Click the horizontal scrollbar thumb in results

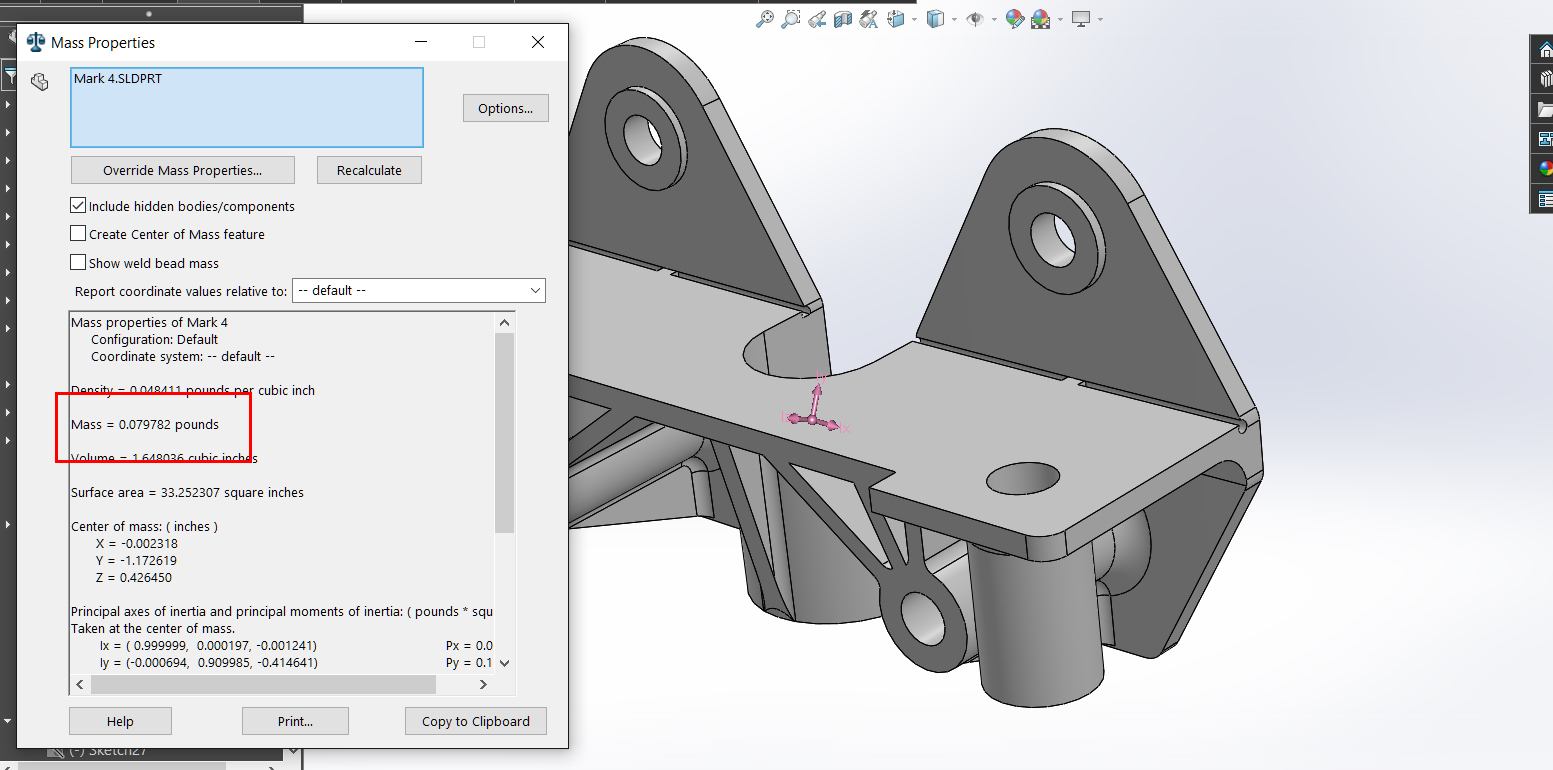click(x=263, y=684)
